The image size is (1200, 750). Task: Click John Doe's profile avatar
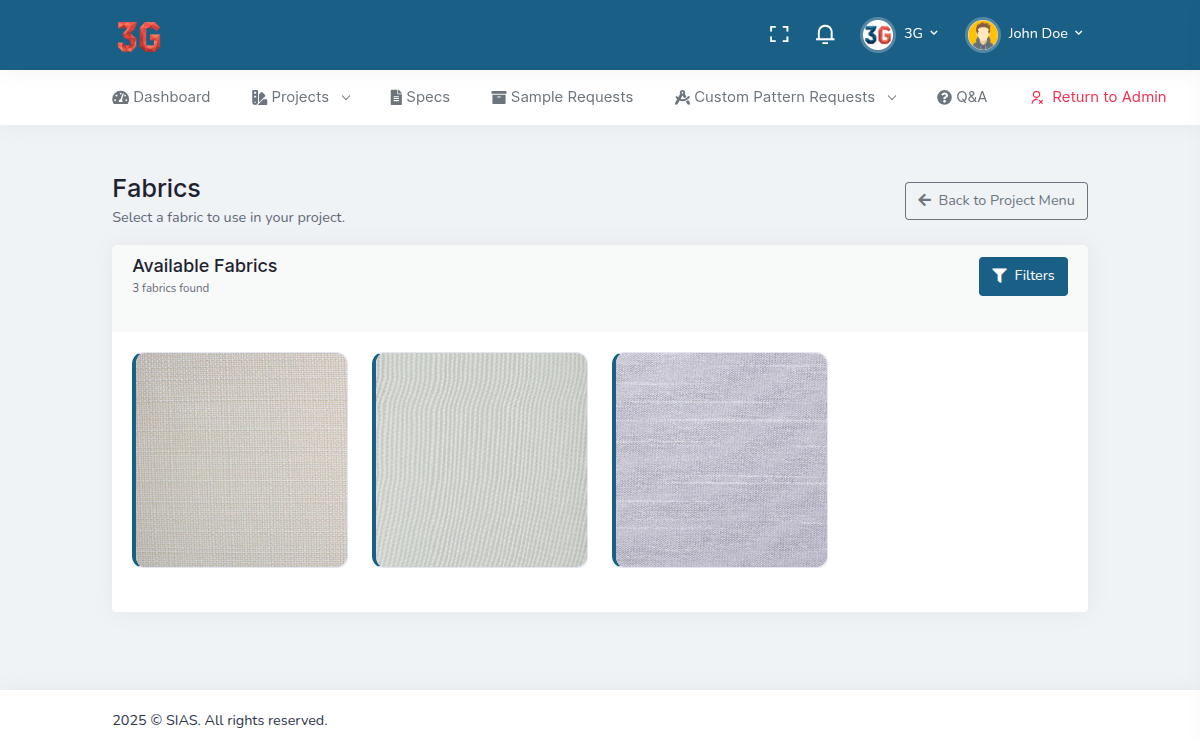[x=983, y=34]
